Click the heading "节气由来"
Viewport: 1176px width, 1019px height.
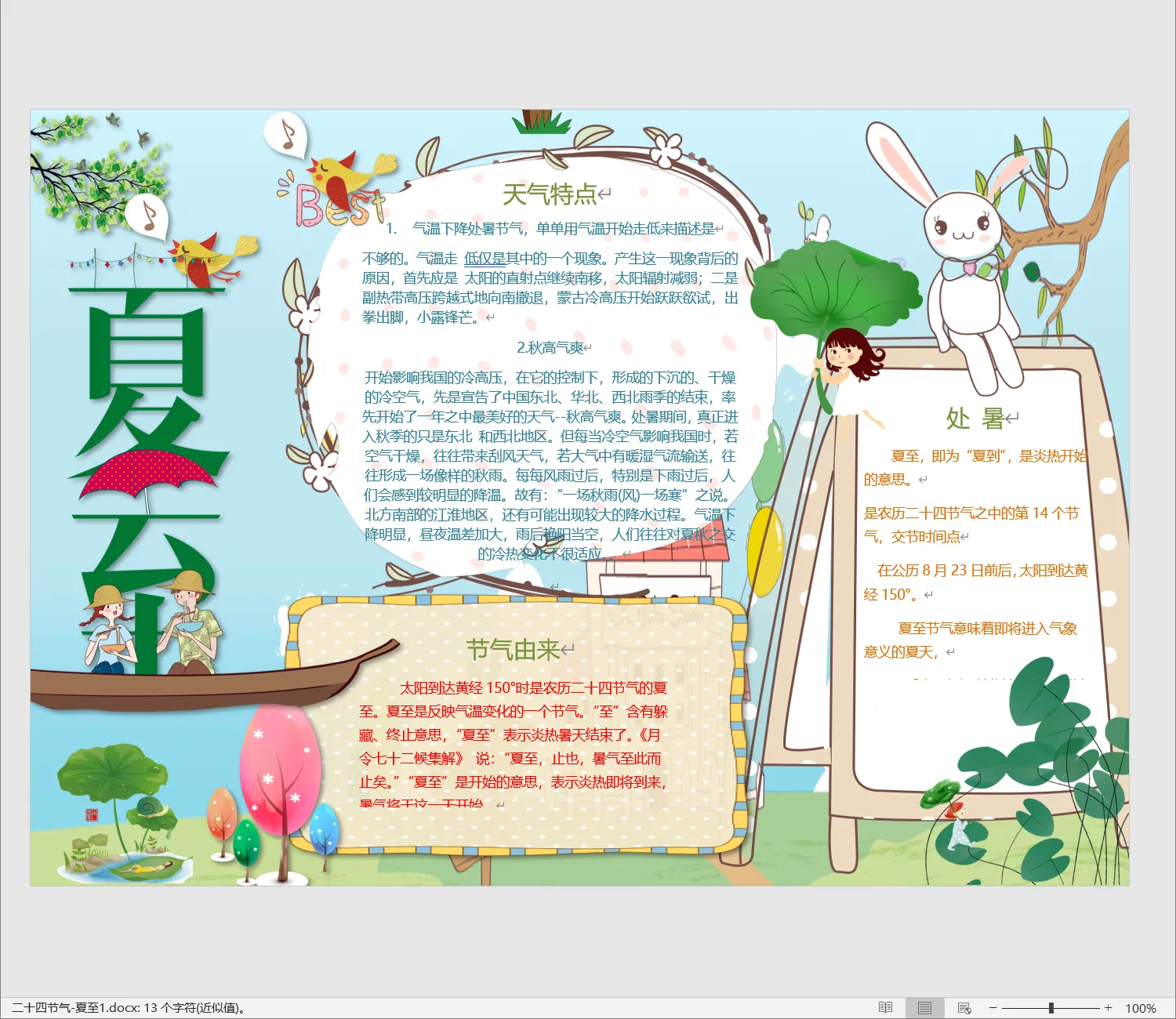pyautogui.click(x=513, y=650)
